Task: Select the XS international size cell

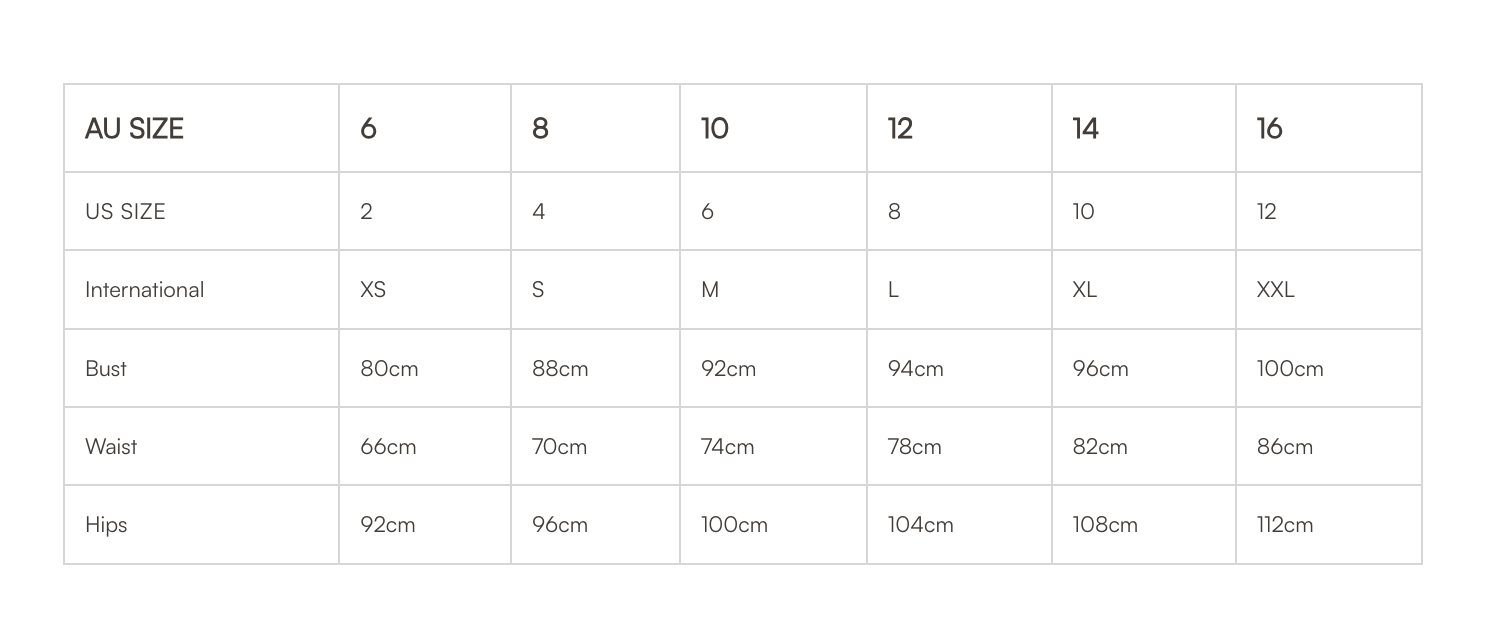Action: pos(425,290)
